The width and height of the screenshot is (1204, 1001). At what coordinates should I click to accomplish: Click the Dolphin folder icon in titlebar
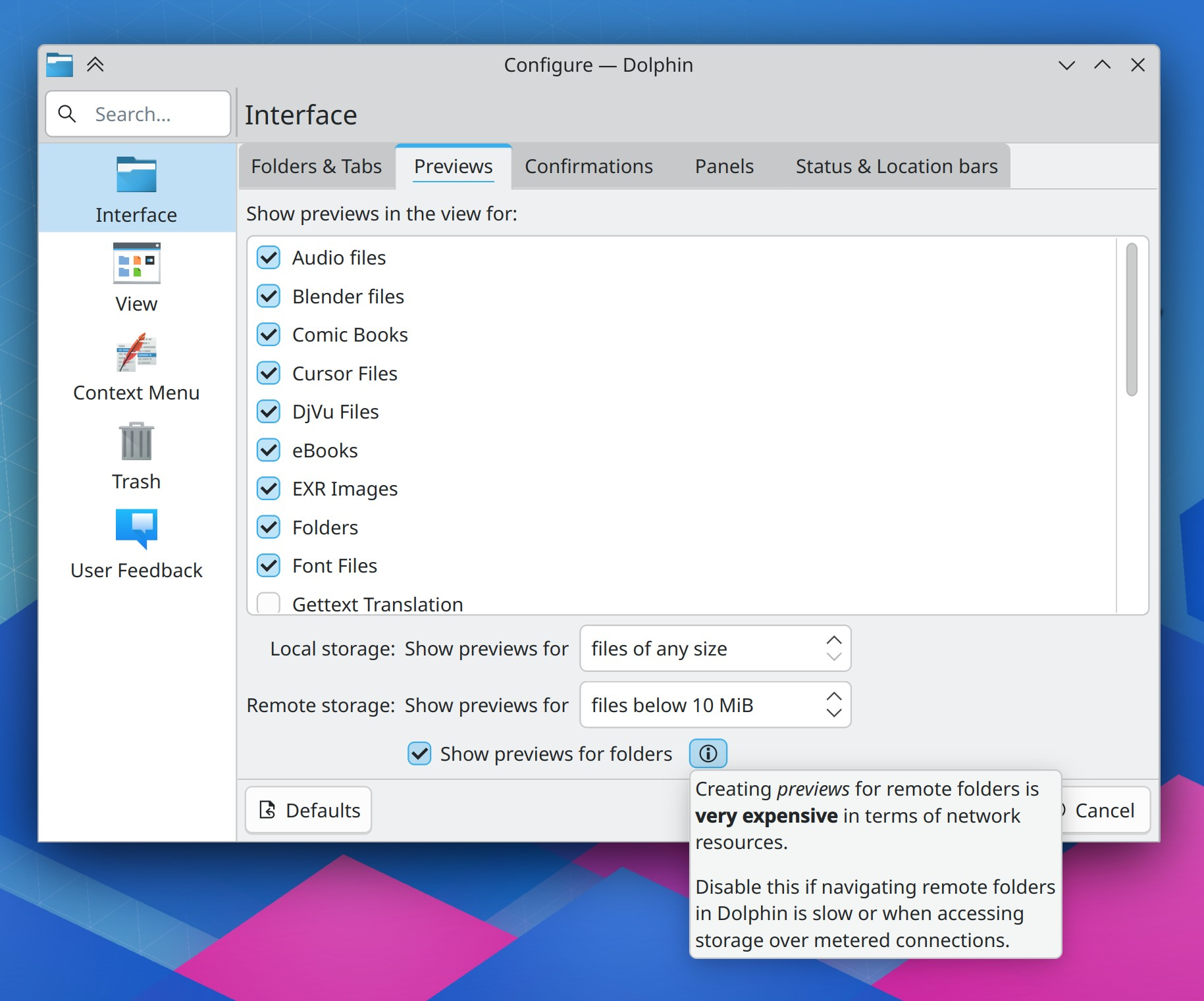(x=59, y=64)
